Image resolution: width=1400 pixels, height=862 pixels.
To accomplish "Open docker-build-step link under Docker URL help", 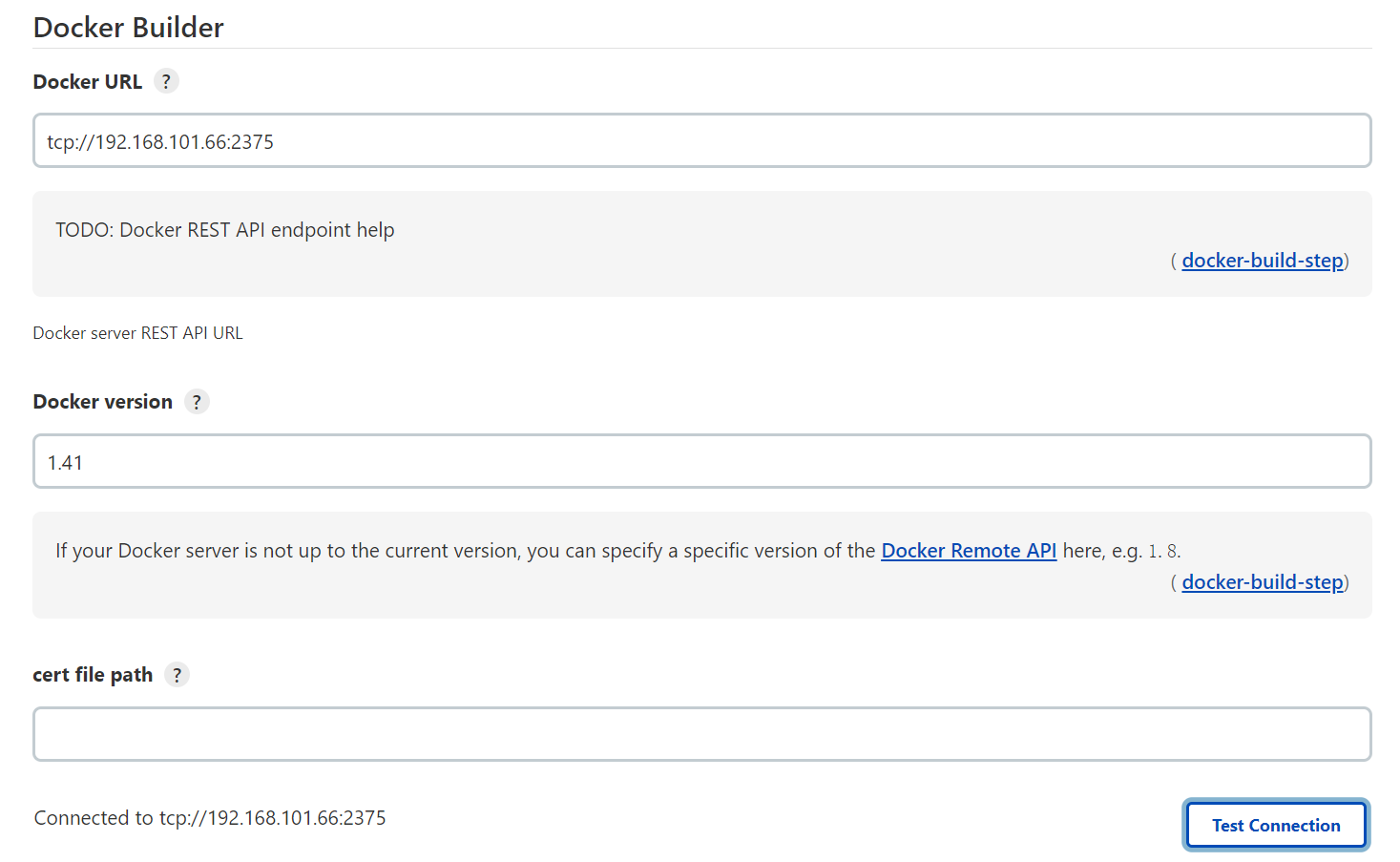I will click(1262, 261).
